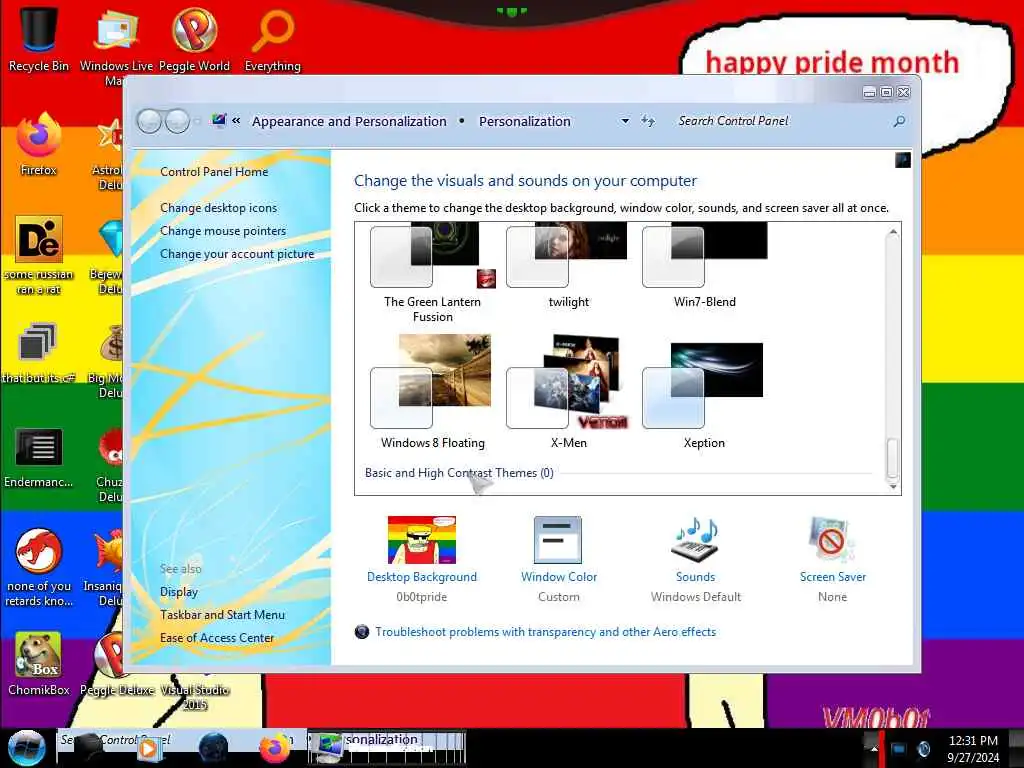Viewport: 1024px width, 768px height.
Task: Open the Display link under See also
Action: pyautogui.click(x=179, y=592)
